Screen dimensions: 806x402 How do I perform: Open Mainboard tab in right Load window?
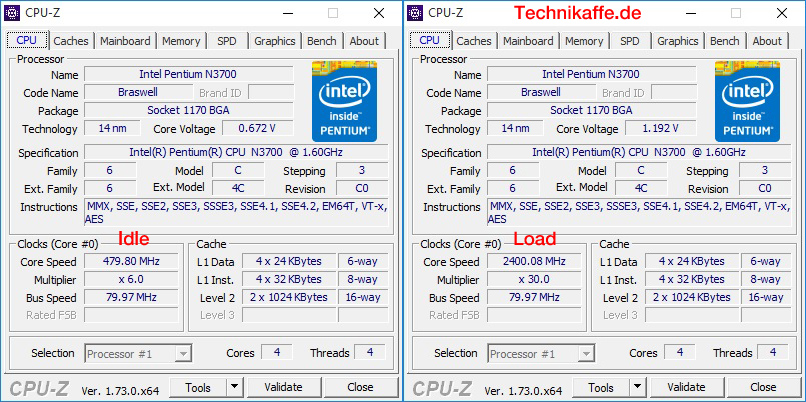click(x=528, y=41)
